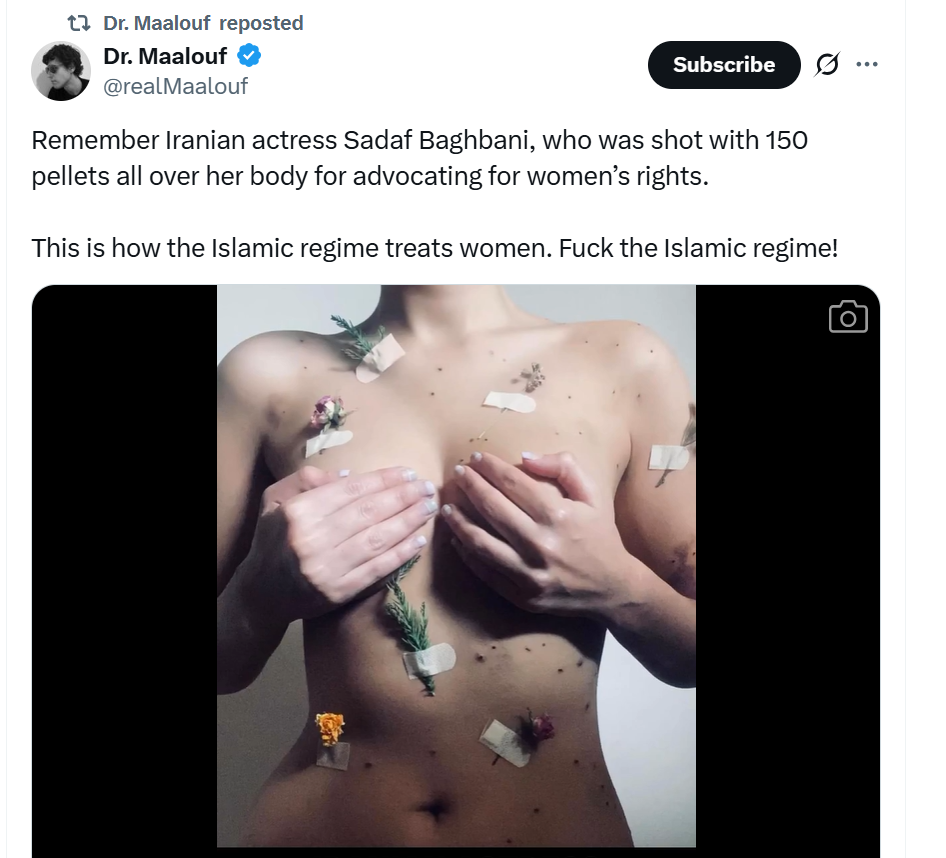This screenshot has width=946, height=858.
Task: Click the number "150" in the tweet text
Action: 787,140
